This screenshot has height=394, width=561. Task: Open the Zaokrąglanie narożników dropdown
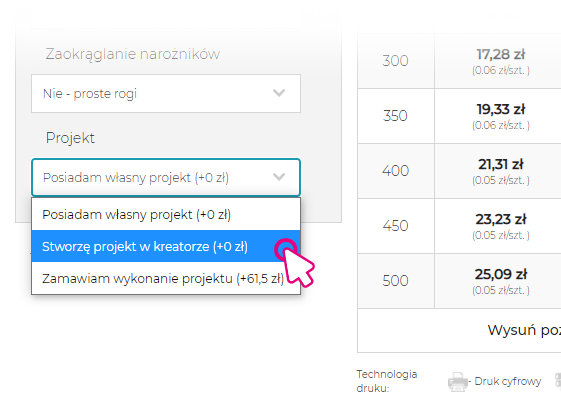(166, 93)
